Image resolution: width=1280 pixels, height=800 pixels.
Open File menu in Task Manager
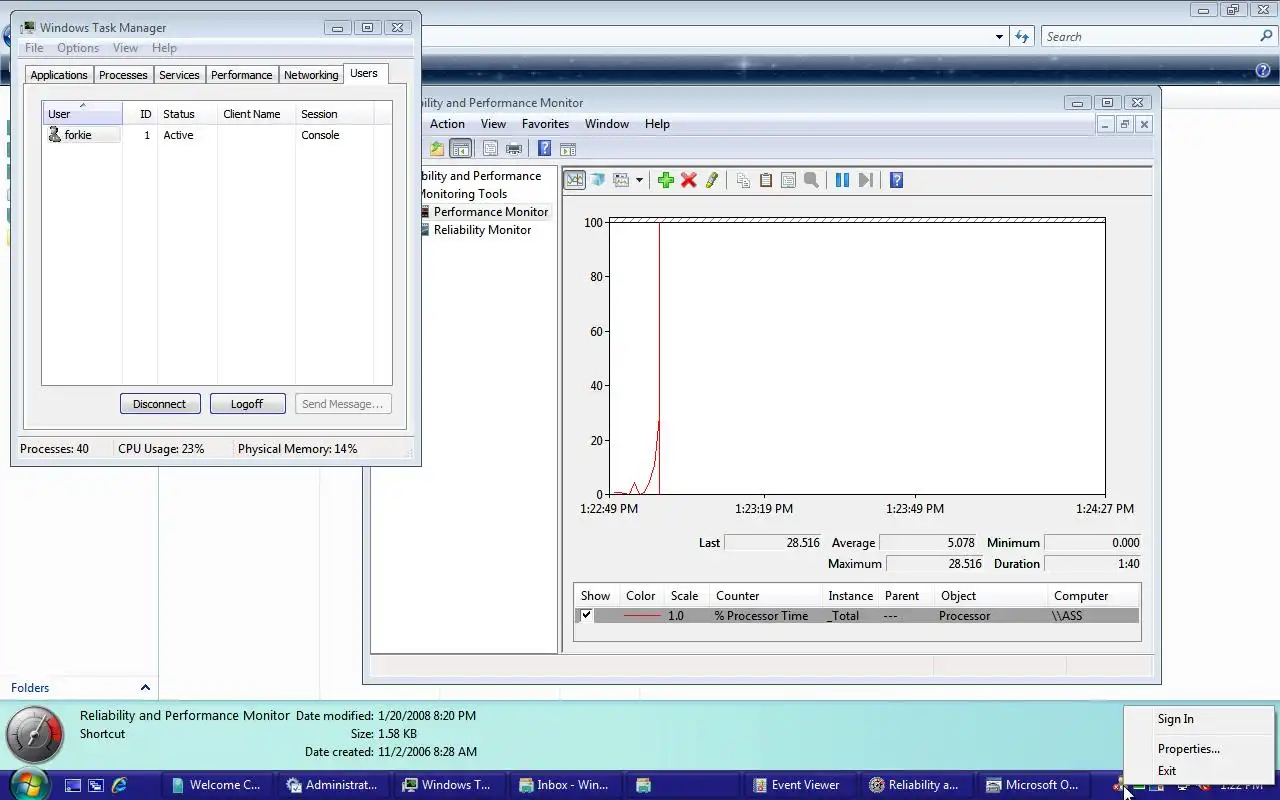pyautogui.click(x=34, y=48)
